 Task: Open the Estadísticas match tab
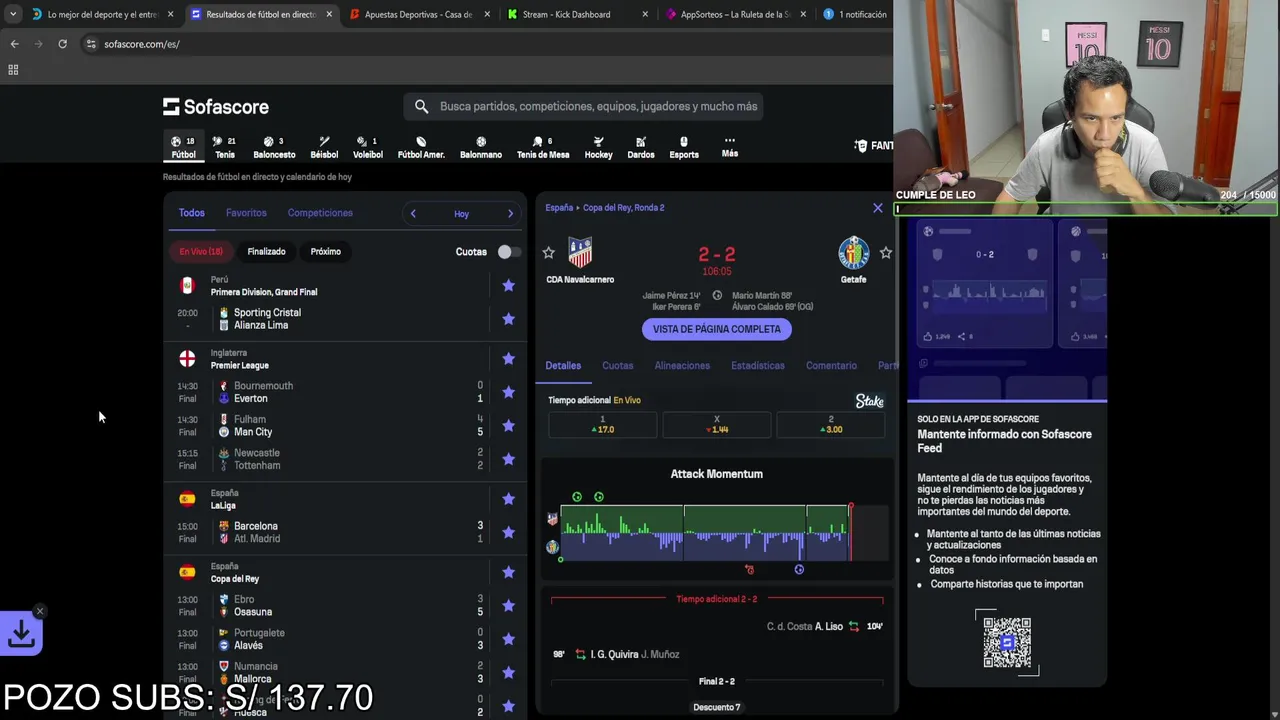[x=758, y=366]
